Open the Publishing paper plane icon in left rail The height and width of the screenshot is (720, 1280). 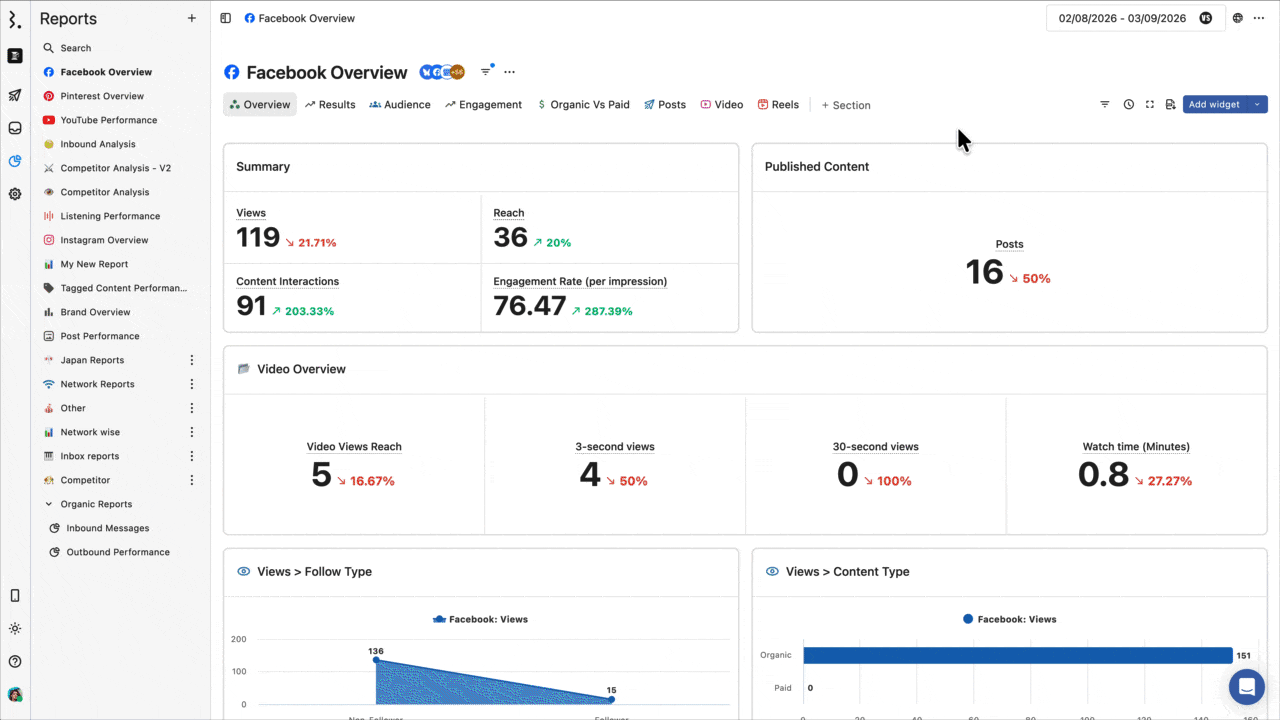pyautogui.click(x=15, y=96)
